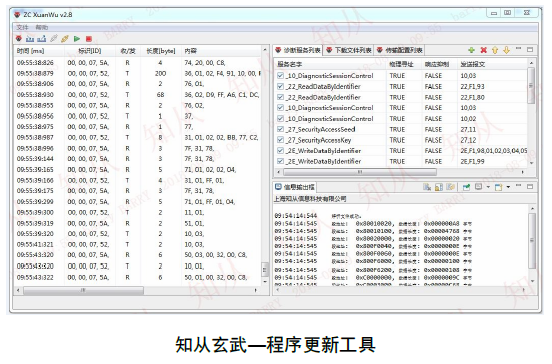Viewport: 552px width, 364px height.
Task: Switch to the 下载文件列表 tab
Action: [349, 50]
